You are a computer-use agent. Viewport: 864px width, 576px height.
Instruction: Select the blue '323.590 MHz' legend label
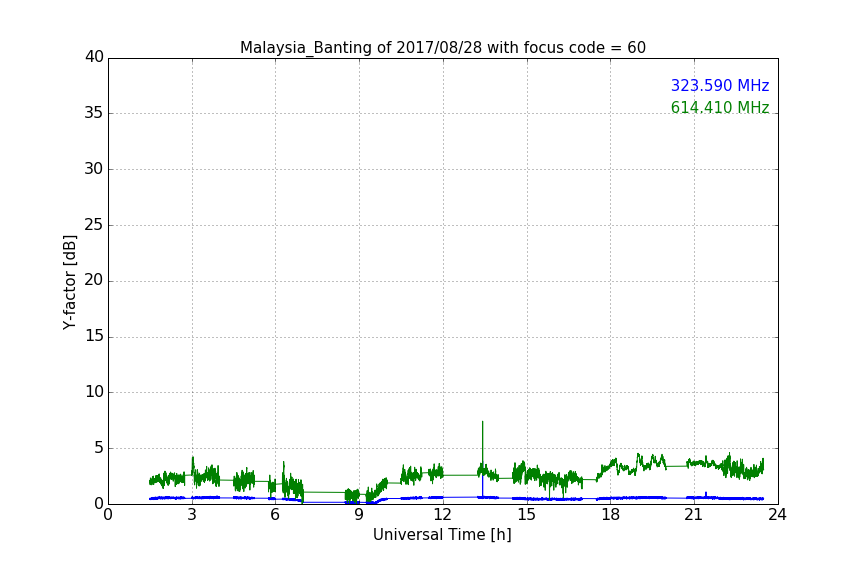pyautogui.click(x=720, y=85)
